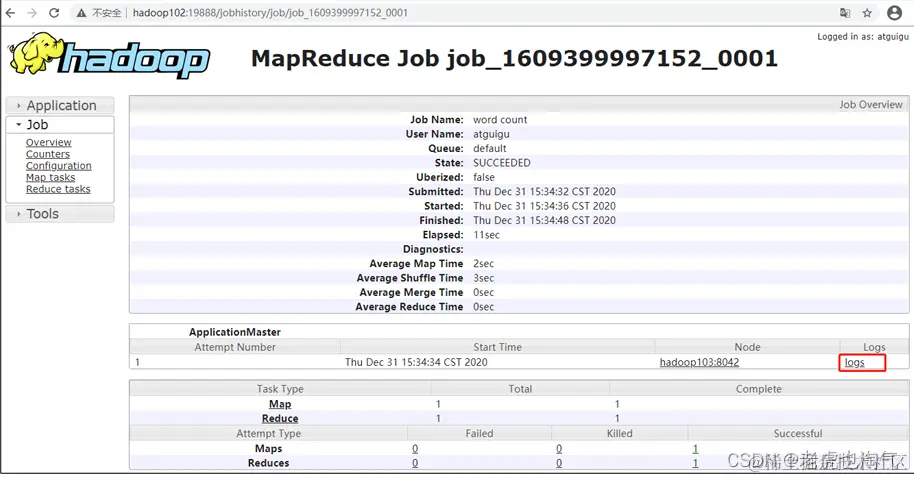Expand the Application sidebar section
The width and height of the screenshot is (914, 479).
coord(60,105)
